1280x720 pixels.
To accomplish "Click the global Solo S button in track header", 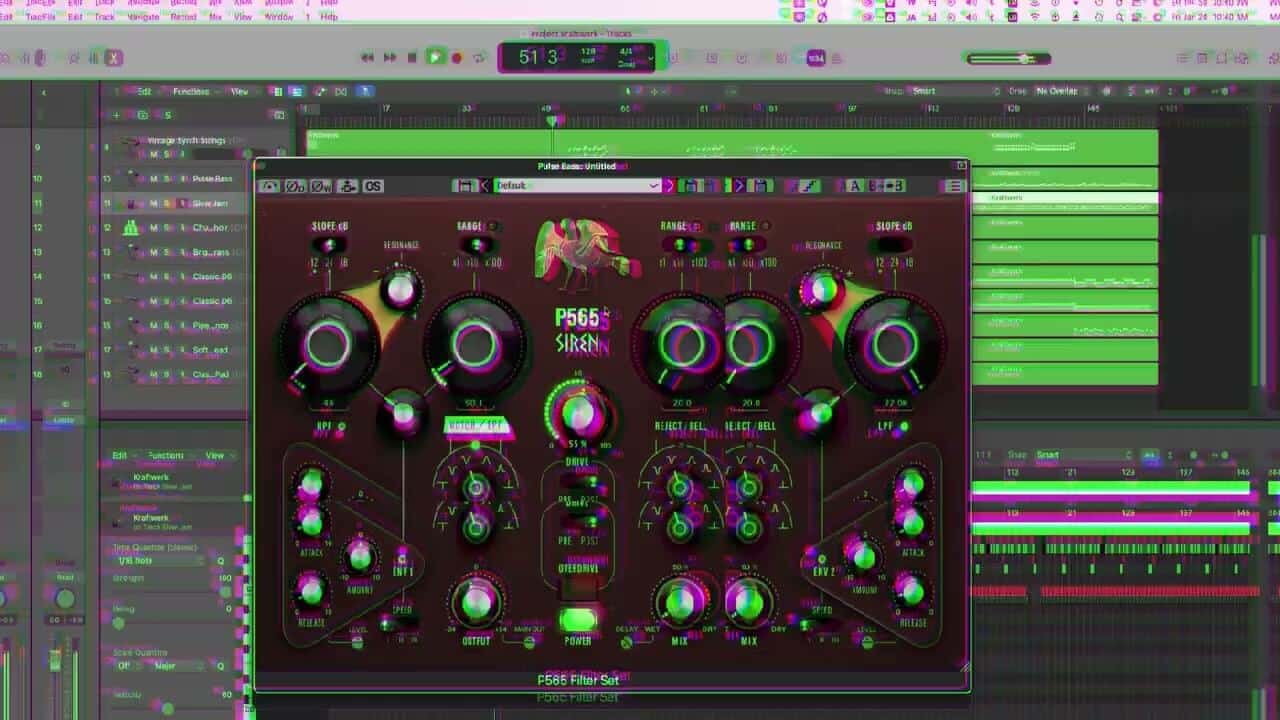I will [167, 115].
